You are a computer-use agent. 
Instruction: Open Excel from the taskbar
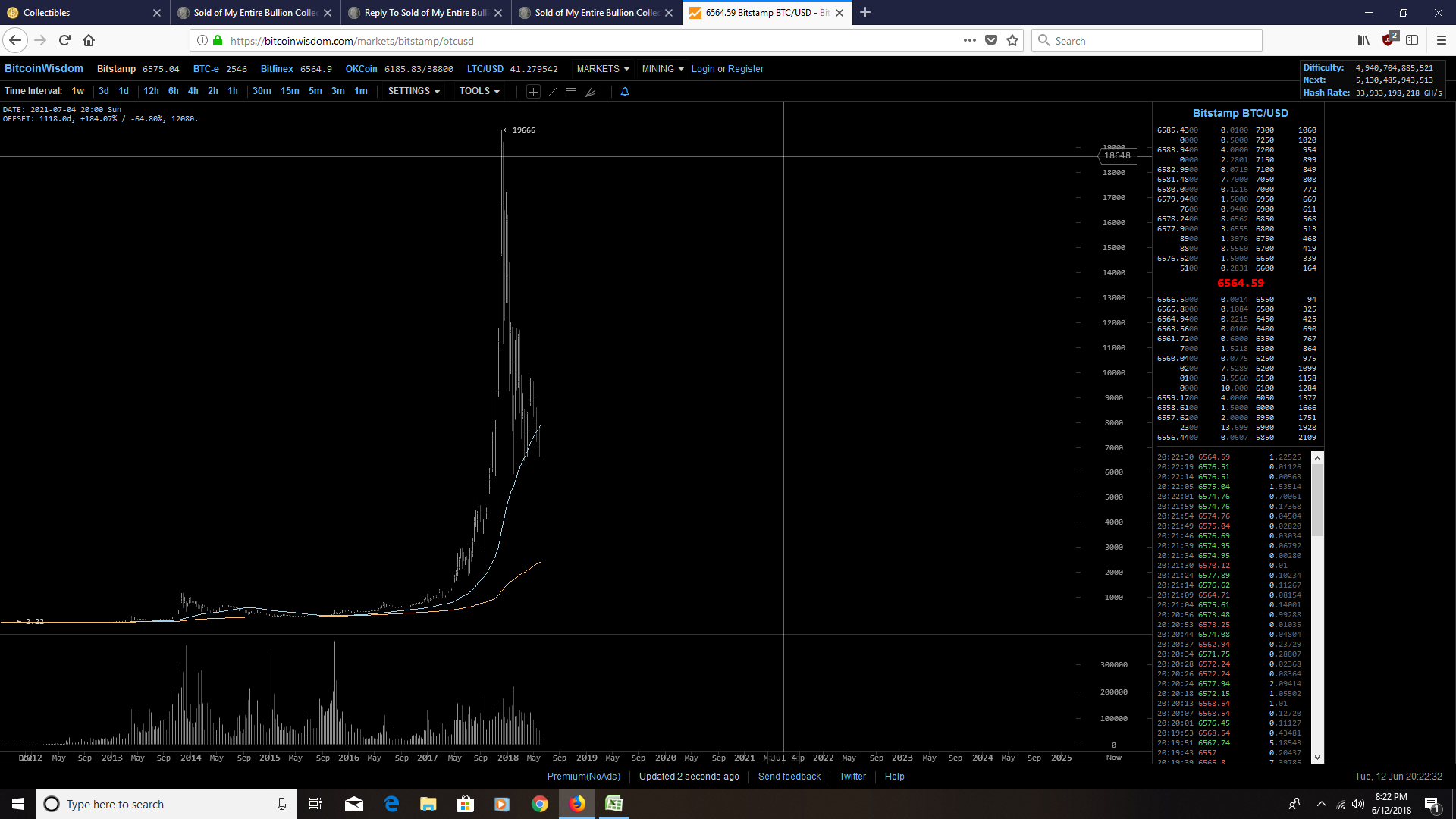click(613, 804)
